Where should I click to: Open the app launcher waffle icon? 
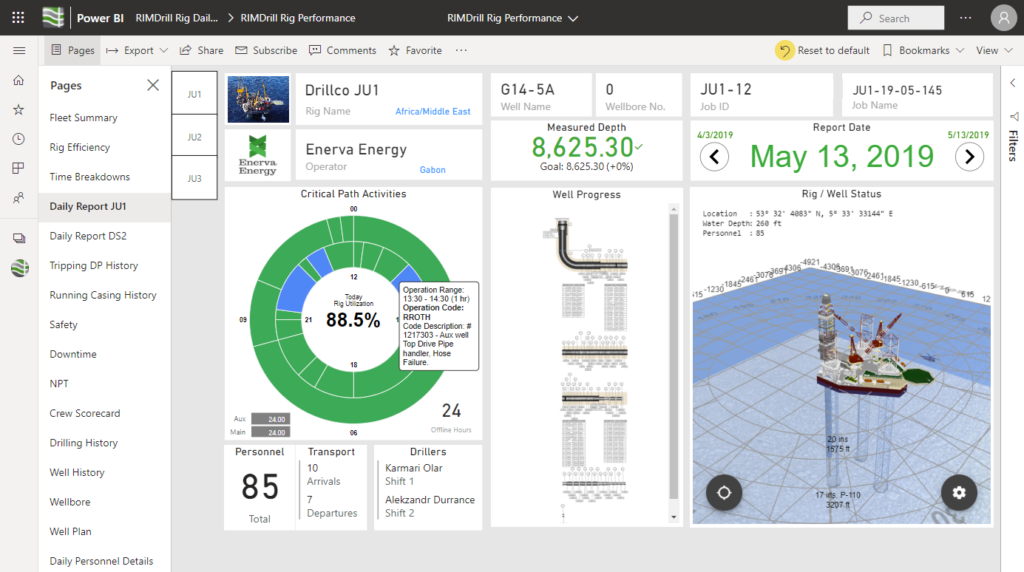(18, 18)
